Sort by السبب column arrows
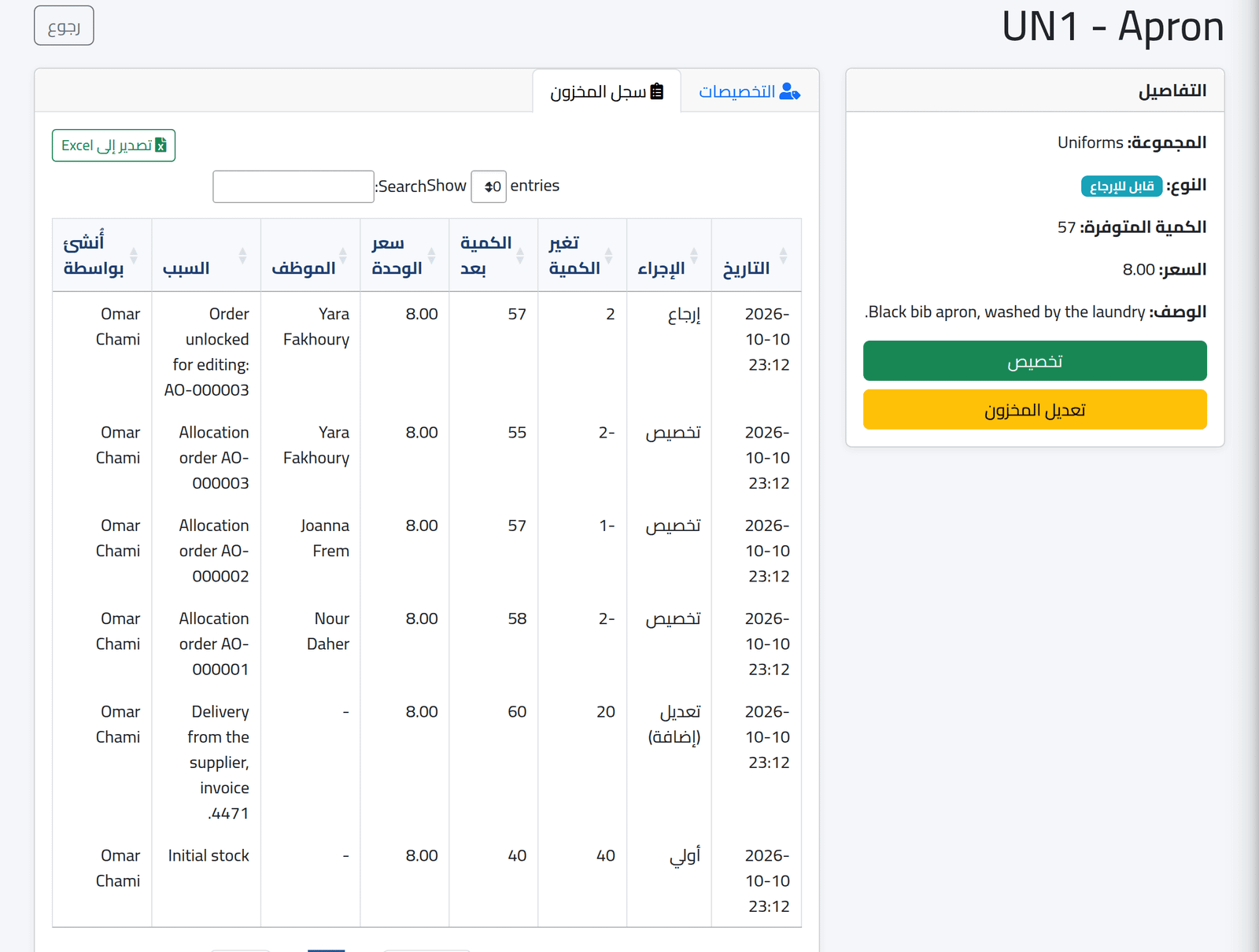1259x952 pixels. point(242,256)
